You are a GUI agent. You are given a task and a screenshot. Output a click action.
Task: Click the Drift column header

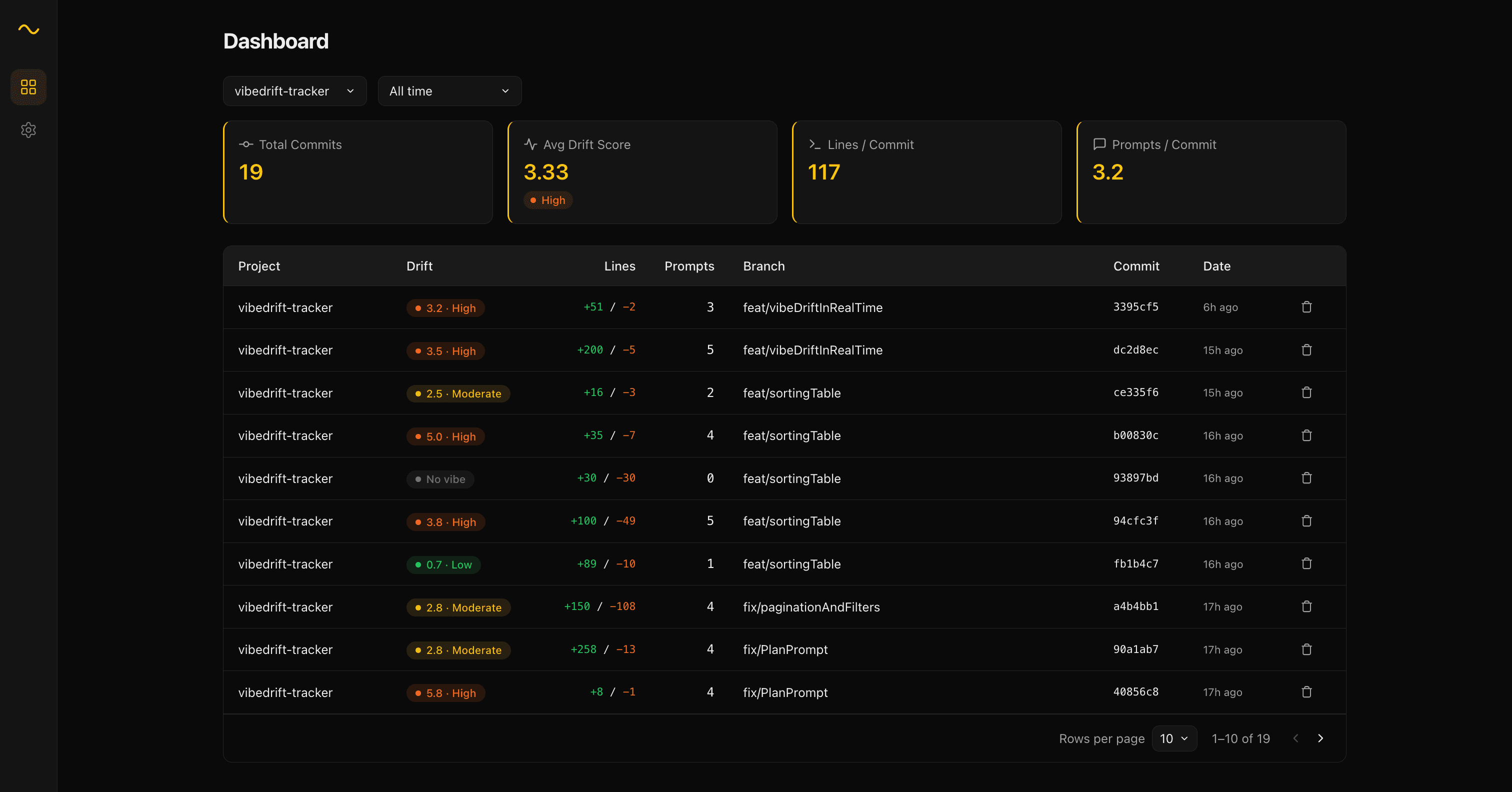(418, 266)
